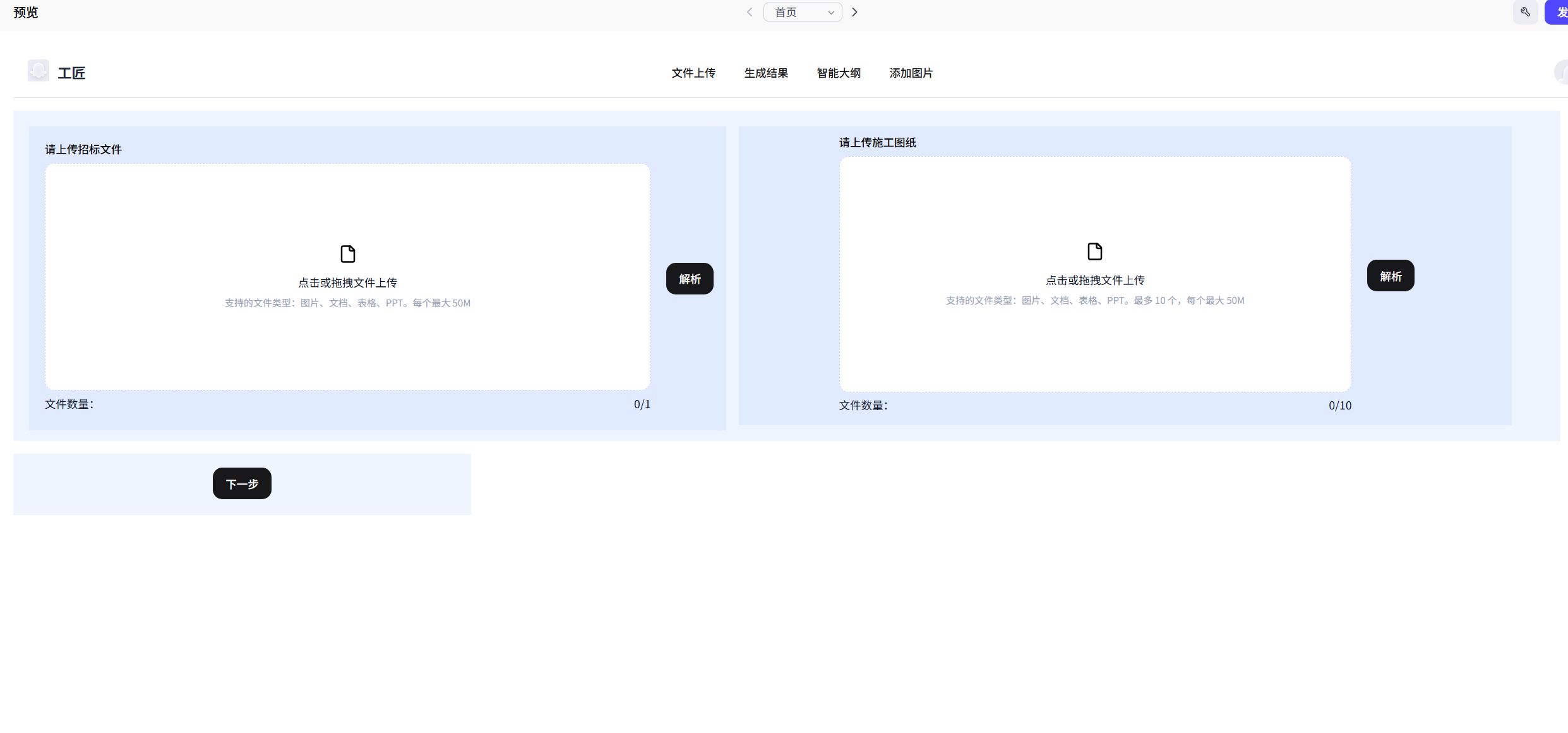This screenshot has height=733, width=1568.
Task: Click the purple 发布 publish button
Action: pos(1559,12)
